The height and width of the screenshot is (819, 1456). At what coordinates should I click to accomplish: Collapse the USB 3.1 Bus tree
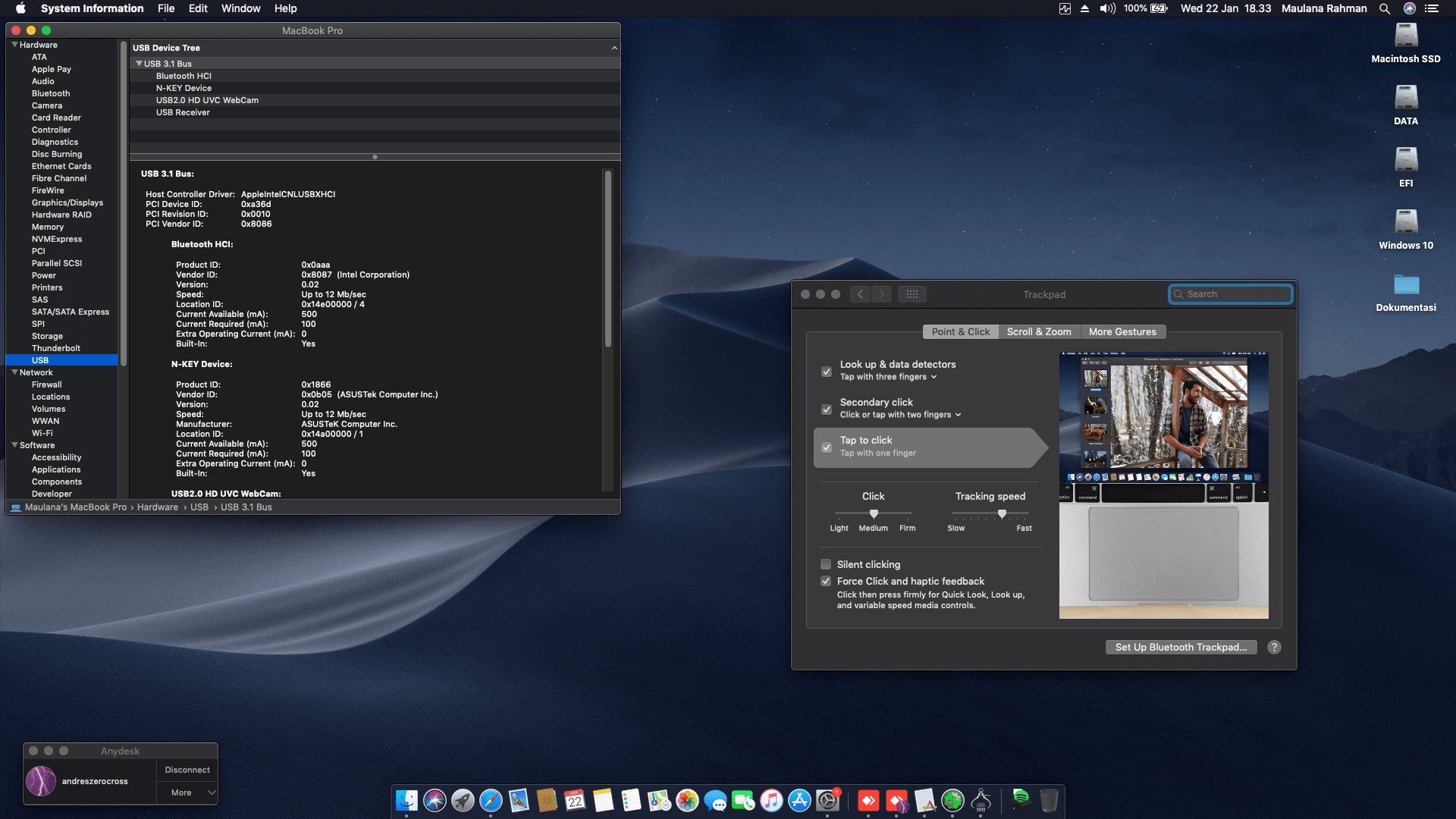pos(139,64)
